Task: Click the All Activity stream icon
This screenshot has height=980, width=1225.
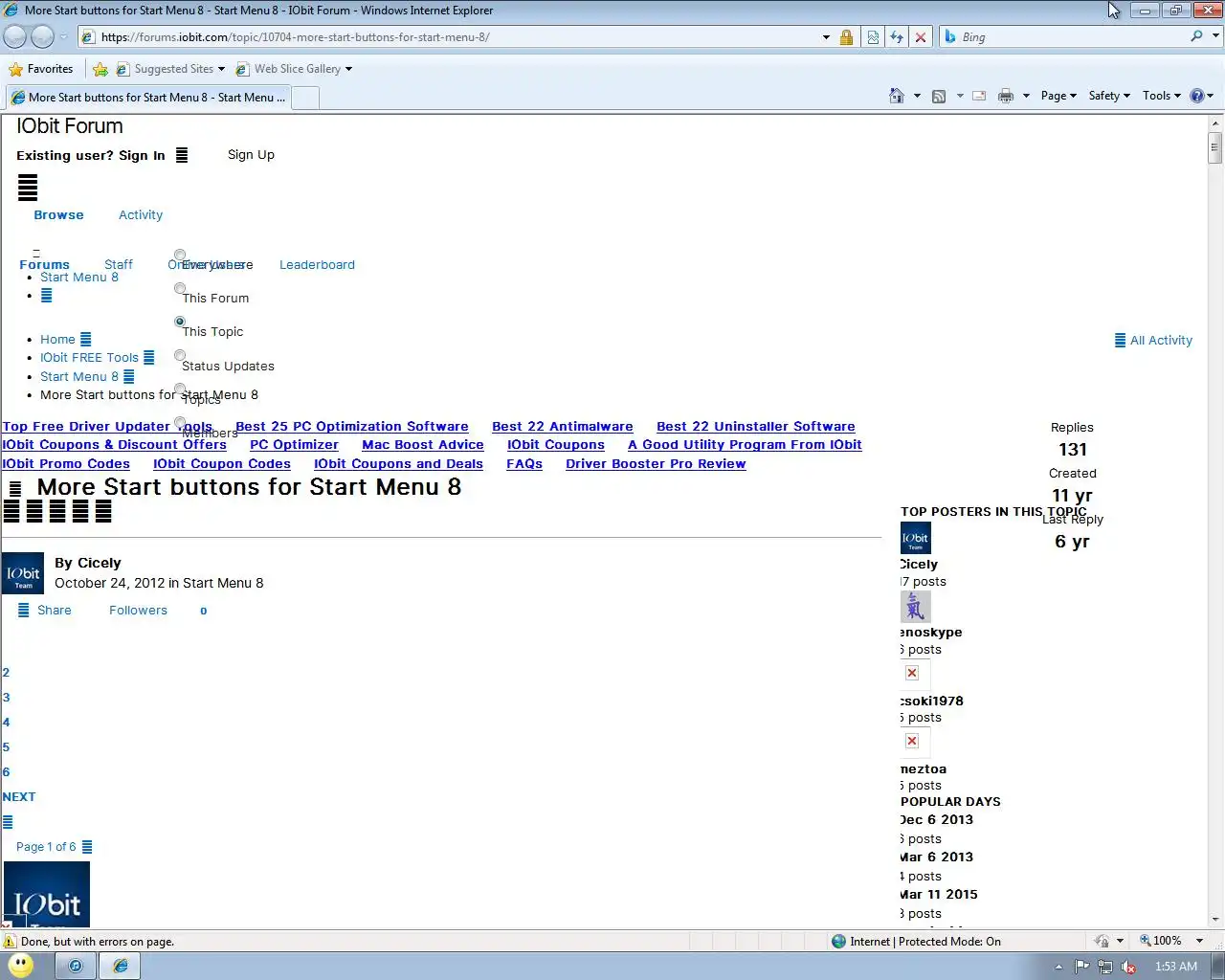Action: pos(1120,340)
